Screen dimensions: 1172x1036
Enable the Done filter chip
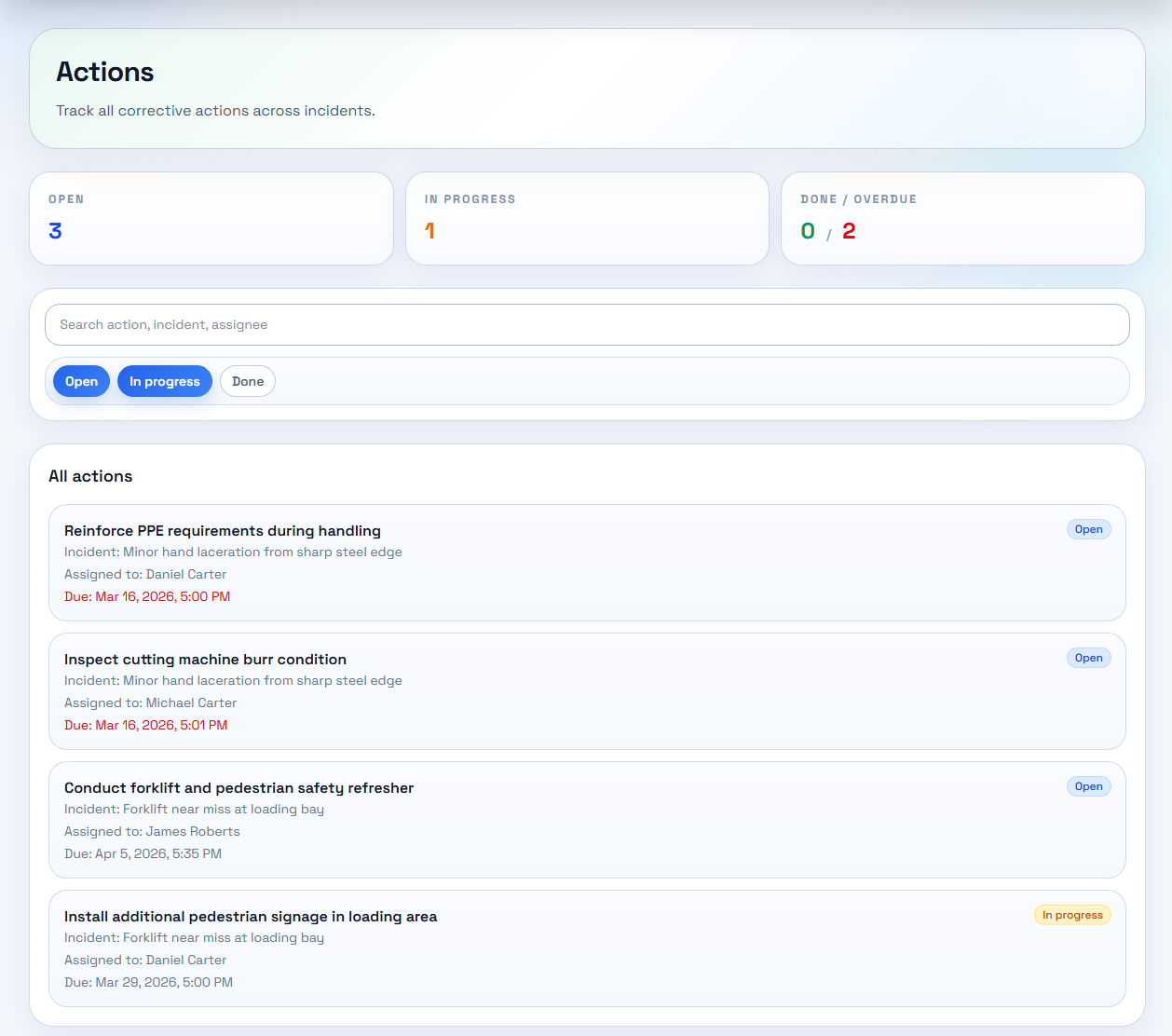[248, 381]
